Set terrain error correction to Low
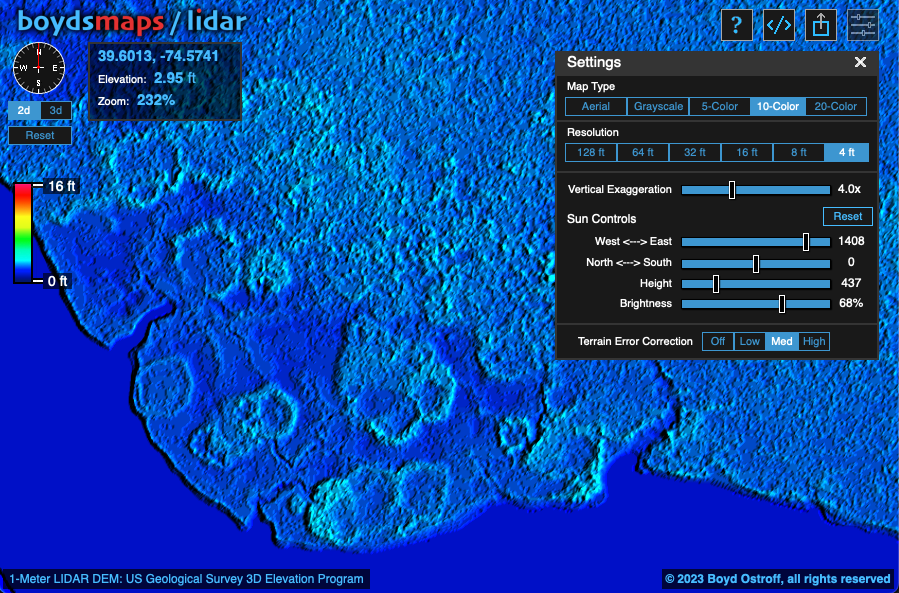This screenshot has height=593, width=899. coord(749,341)
